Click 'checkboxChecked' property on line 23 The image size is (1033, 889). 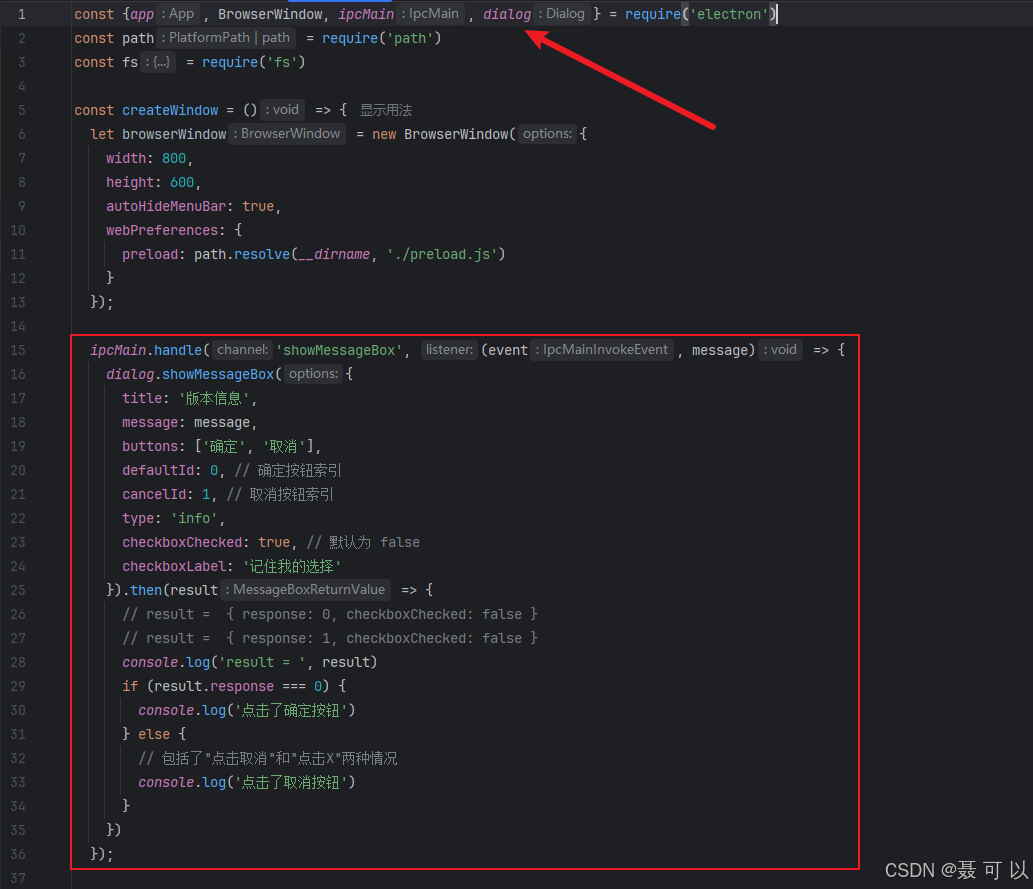click(182, 542)
